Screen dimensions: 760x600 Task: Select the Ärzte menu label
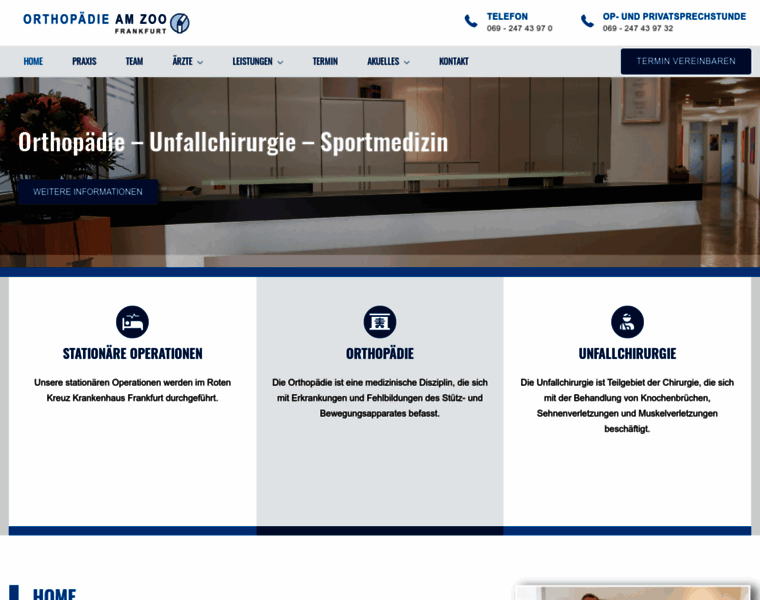click(183, 61)
